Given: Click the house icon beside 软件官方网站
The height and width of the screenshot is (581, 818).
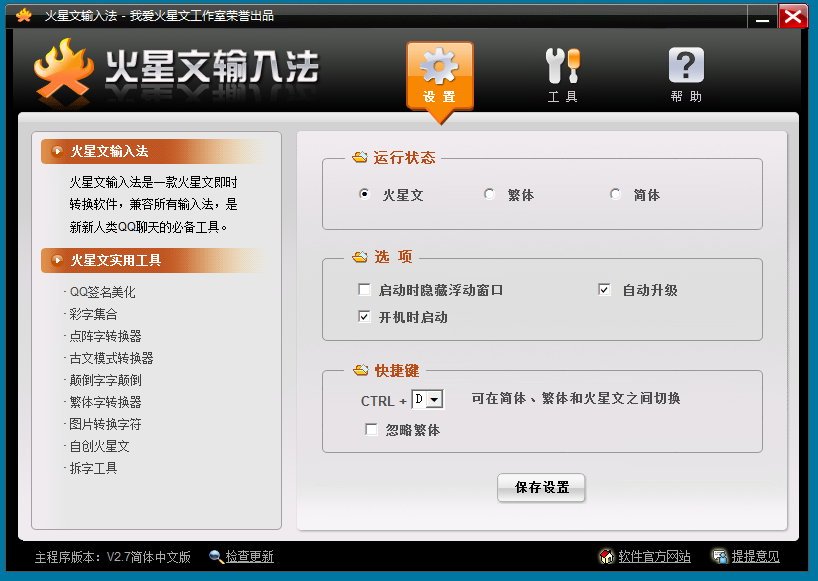Looking at the screenshot, I should [606, 556].
